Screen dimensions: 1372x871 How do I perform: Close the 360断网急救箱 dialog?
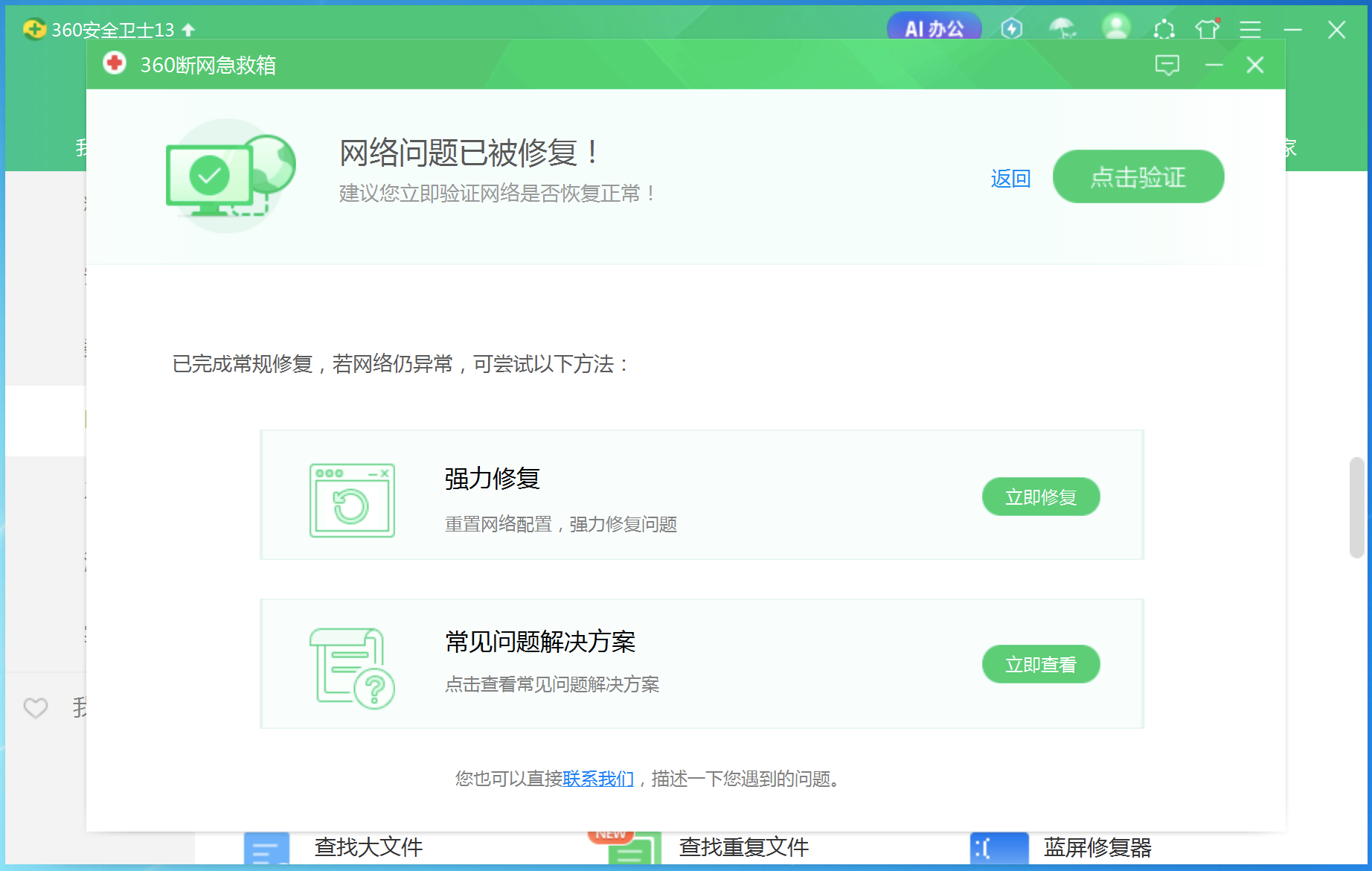[1255, 65]
